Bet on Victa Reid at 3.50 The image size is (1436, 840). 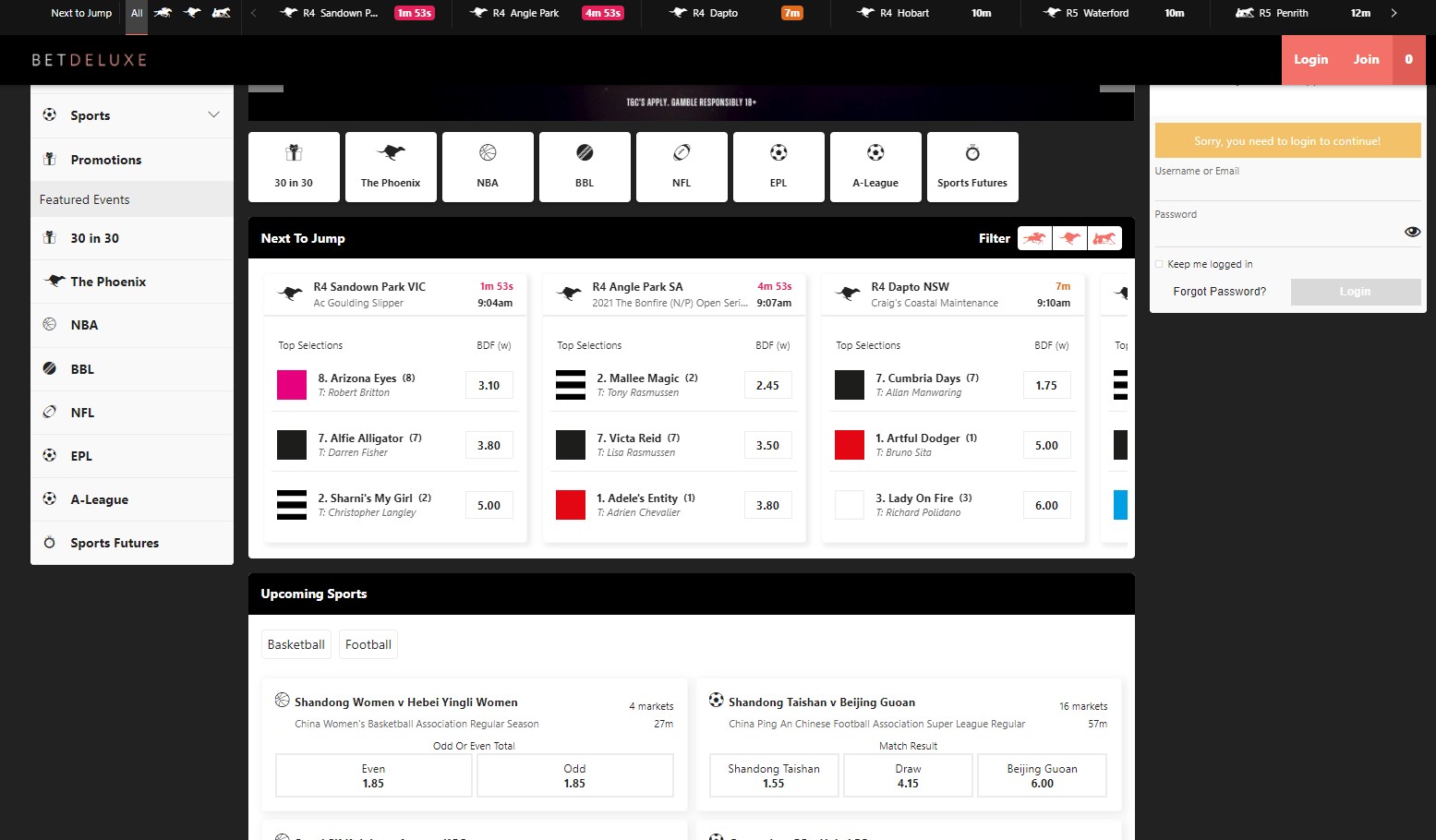[767, 445]
